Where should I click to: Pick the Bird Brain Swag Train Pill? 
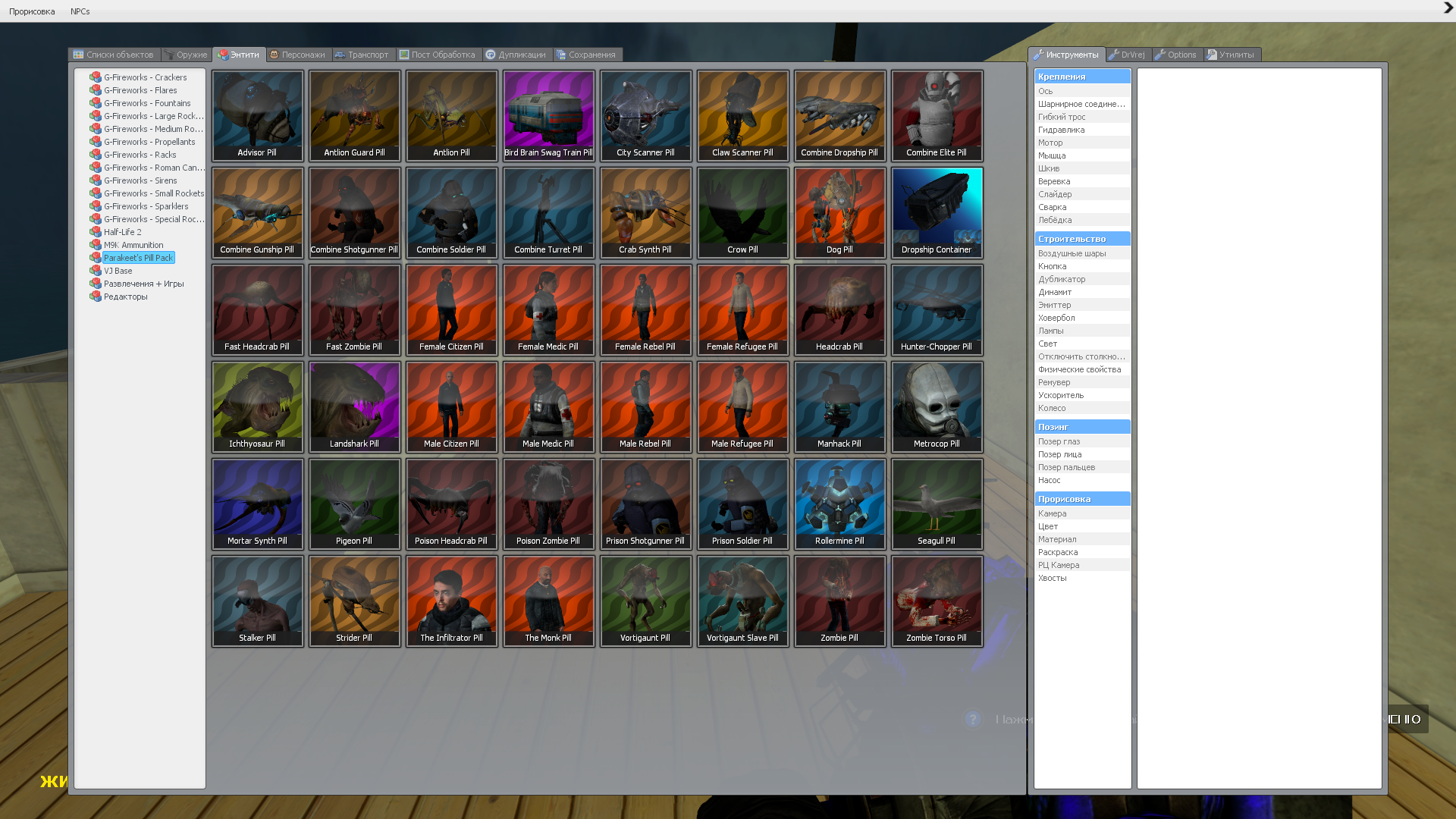click(x=549, y=115)
